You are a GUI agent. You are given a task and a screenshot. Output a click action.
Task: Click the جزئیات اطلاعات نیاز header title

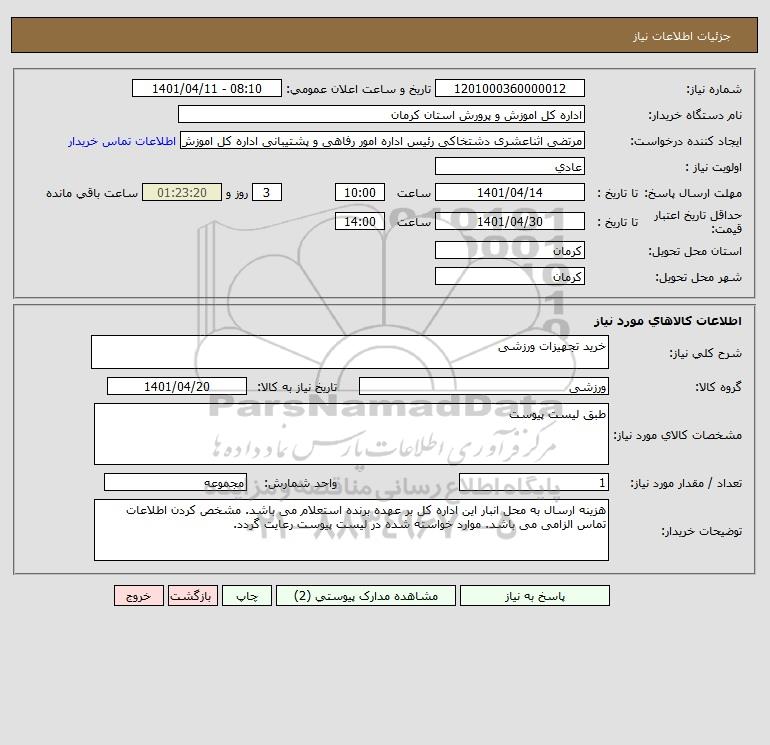point(682,36)
